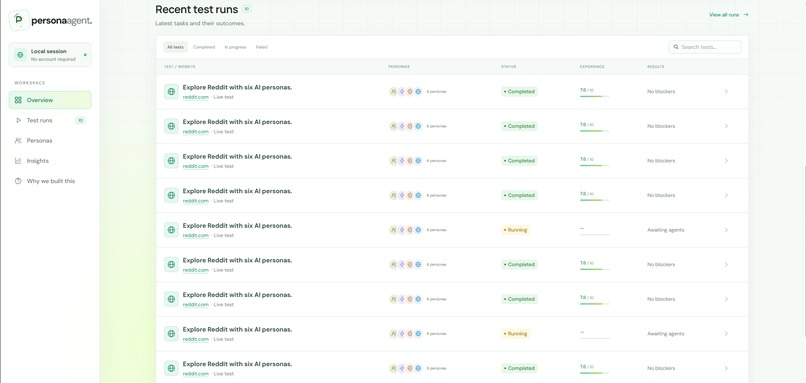Image resolution: width=806 pixels, height=383 pixels.
Task: Click the globe icon of the second Running row
Action: click(x=171, y=334)
